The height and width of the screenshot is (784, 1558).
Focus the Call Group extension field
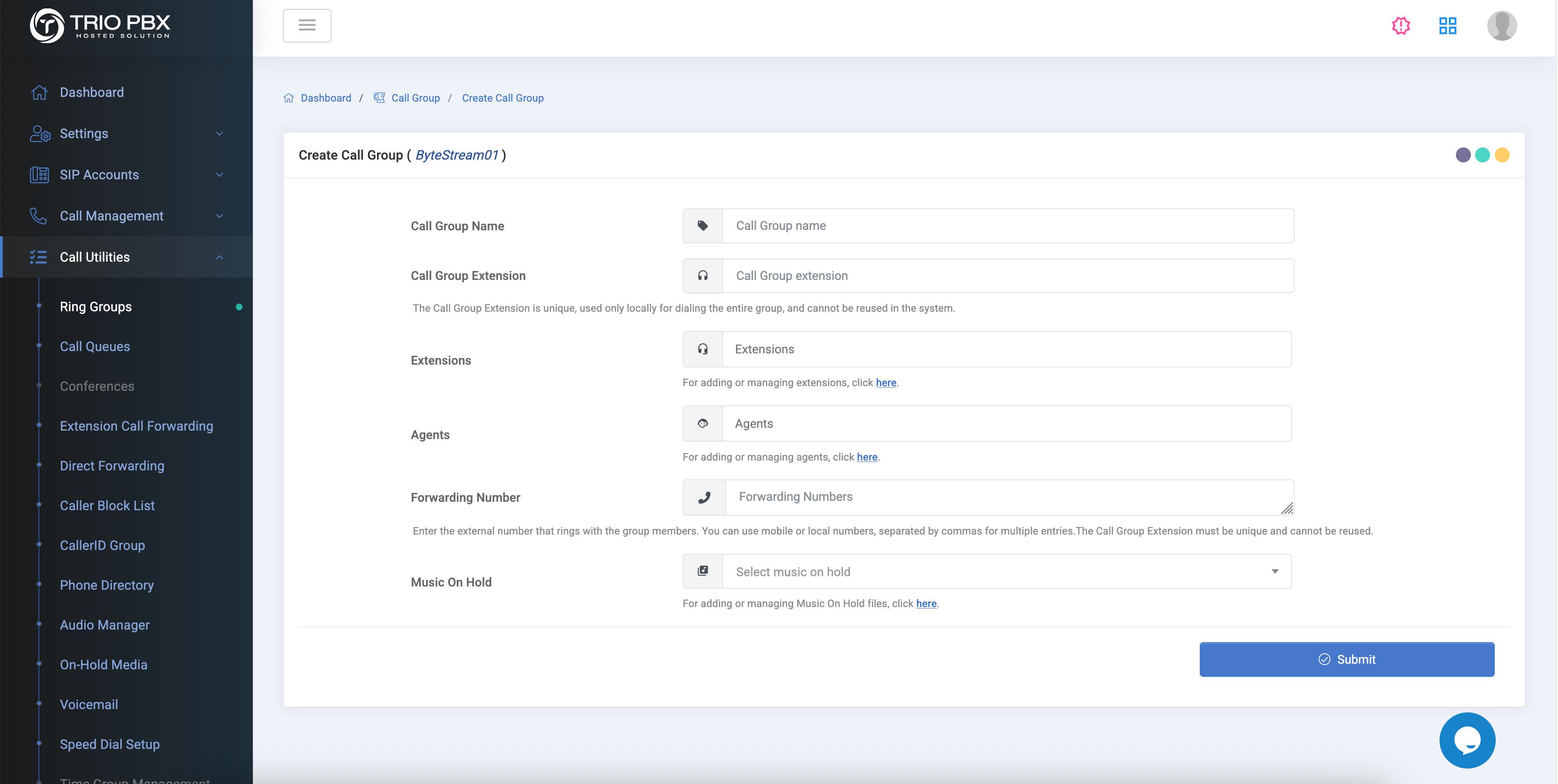click(x=1008, y=276)
